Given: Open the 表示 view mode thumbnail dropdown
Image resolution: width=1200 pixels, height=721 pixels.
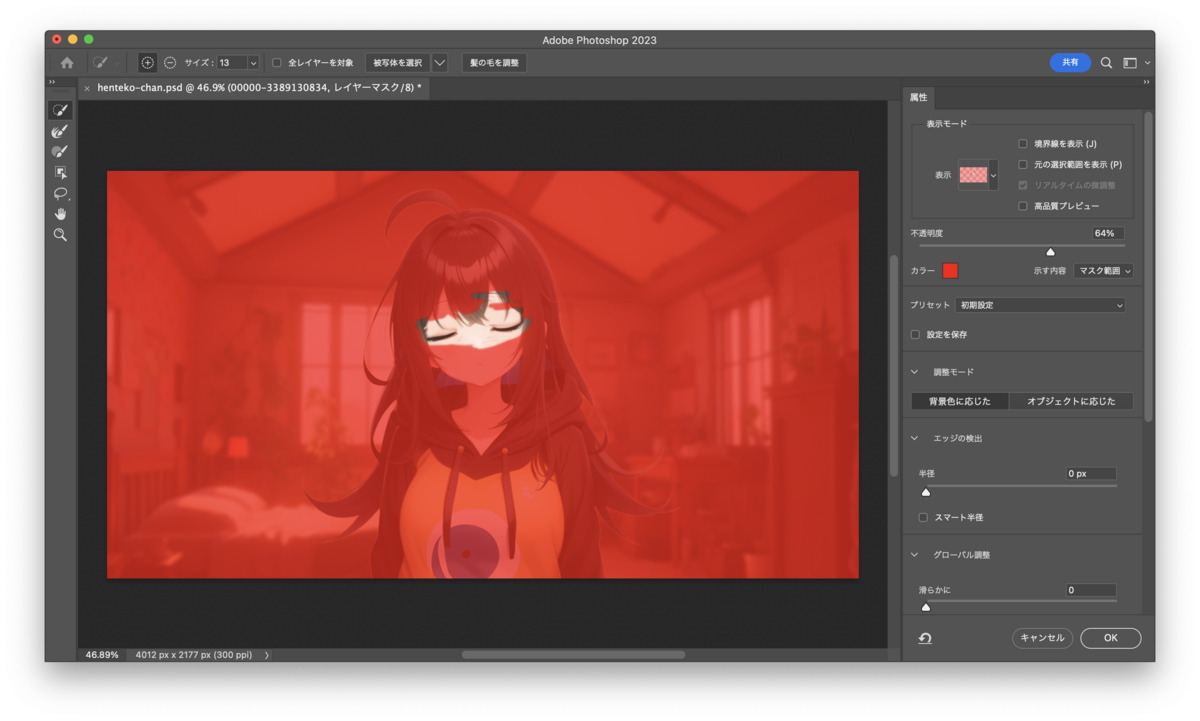Looking at the screenshot, I should tap(978, 175).
